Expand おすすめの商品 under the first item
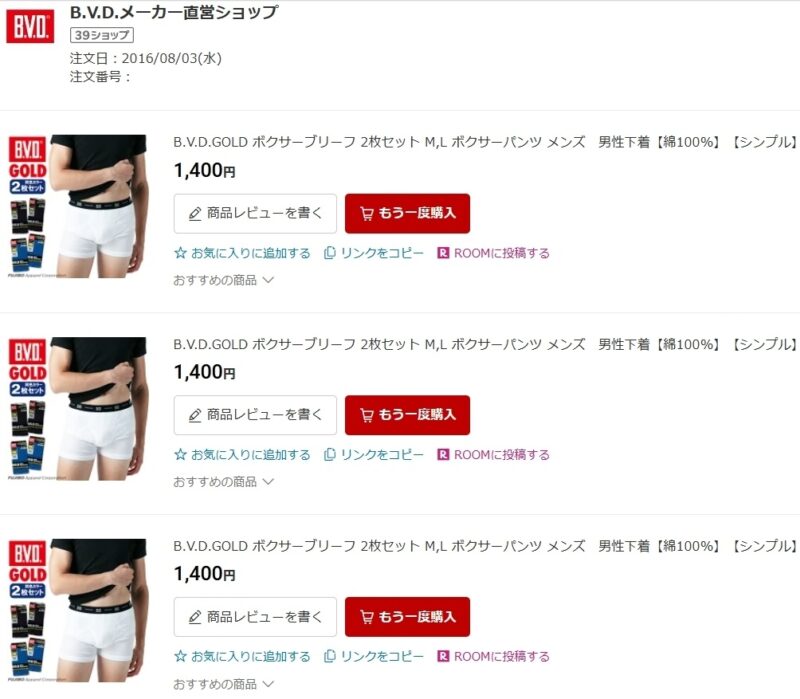 [223, 280]
